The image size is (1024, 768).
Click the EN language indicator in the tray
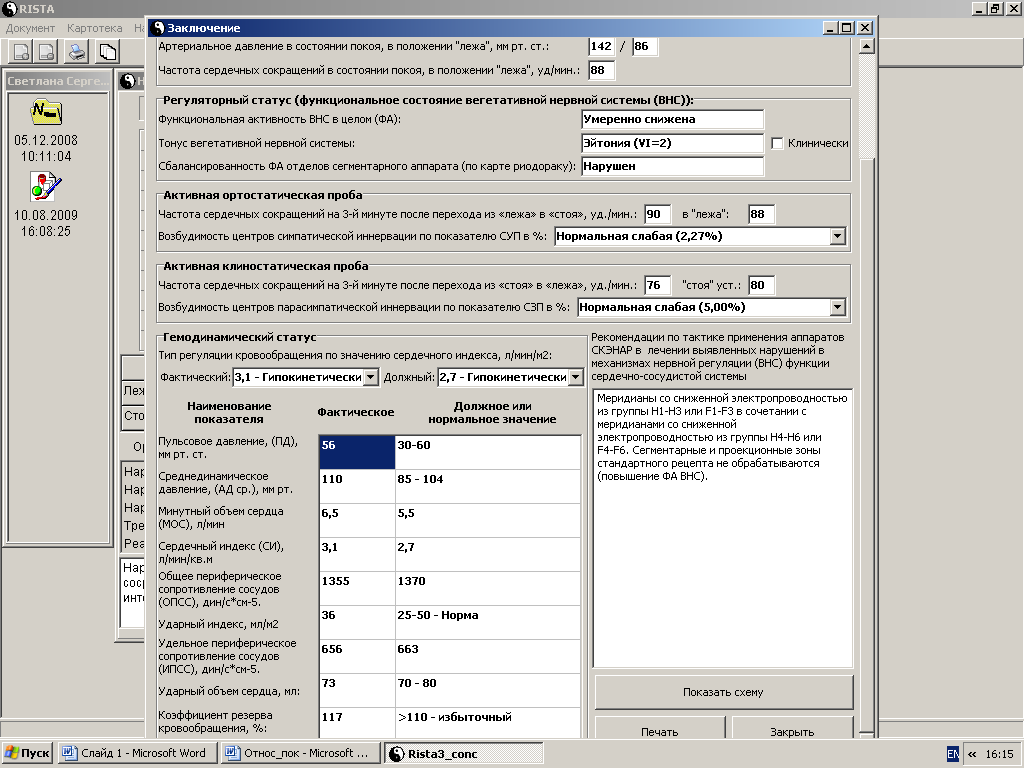(953, 754)
